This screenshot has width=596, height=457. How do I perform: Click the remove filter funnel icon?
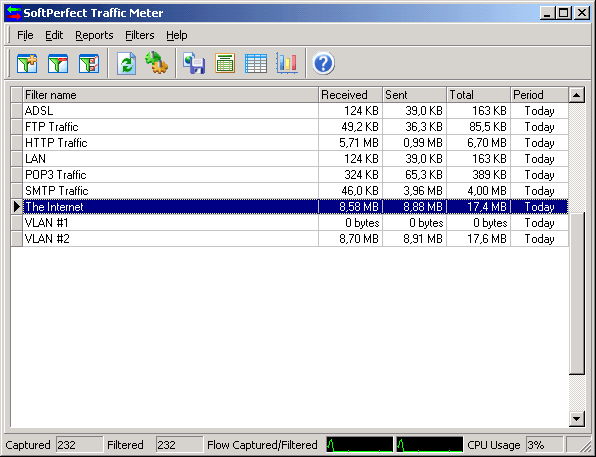[x=58, y=63]
